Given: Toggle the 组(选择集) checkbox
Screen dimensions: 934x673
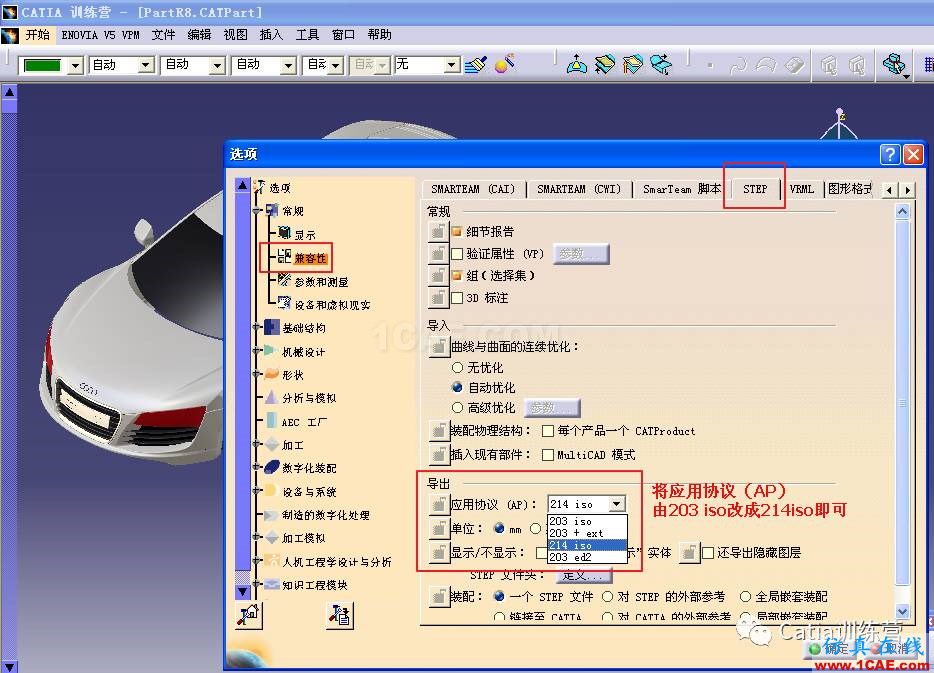Looking at the screenshot, I should pos(457,275).
